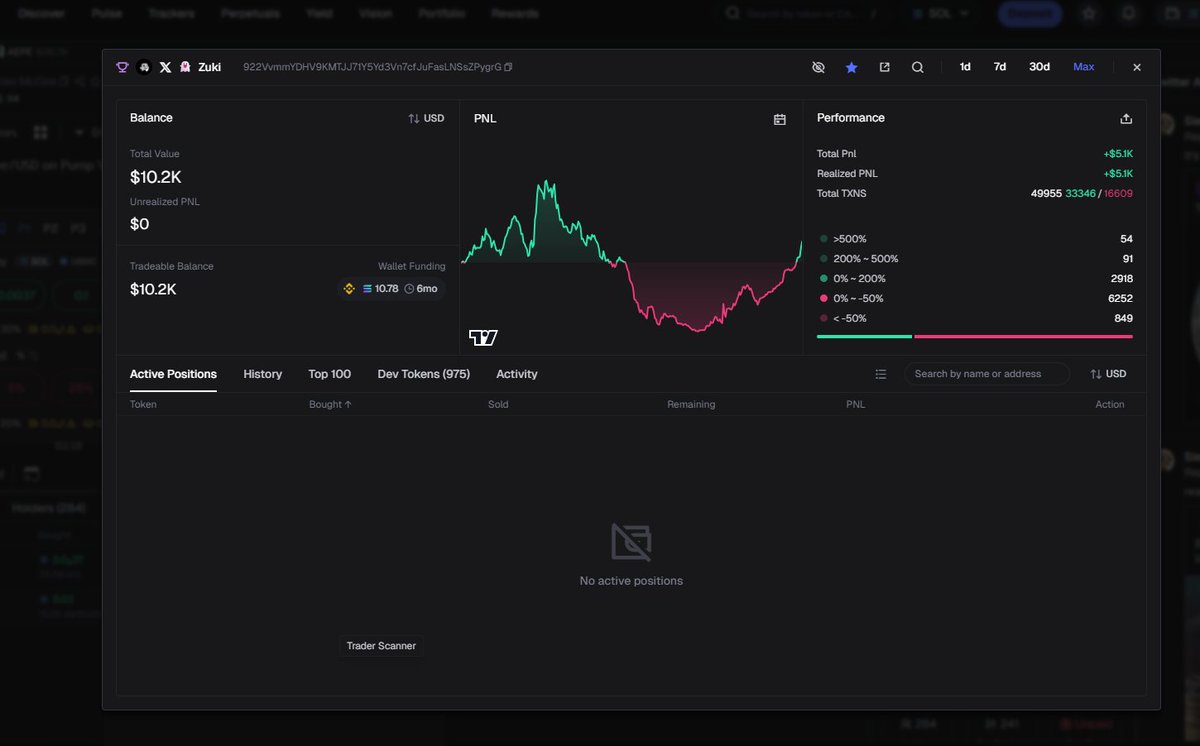Open the X profile icon for Zuki
Screen dimensions: 1200x746
(165, 67)
